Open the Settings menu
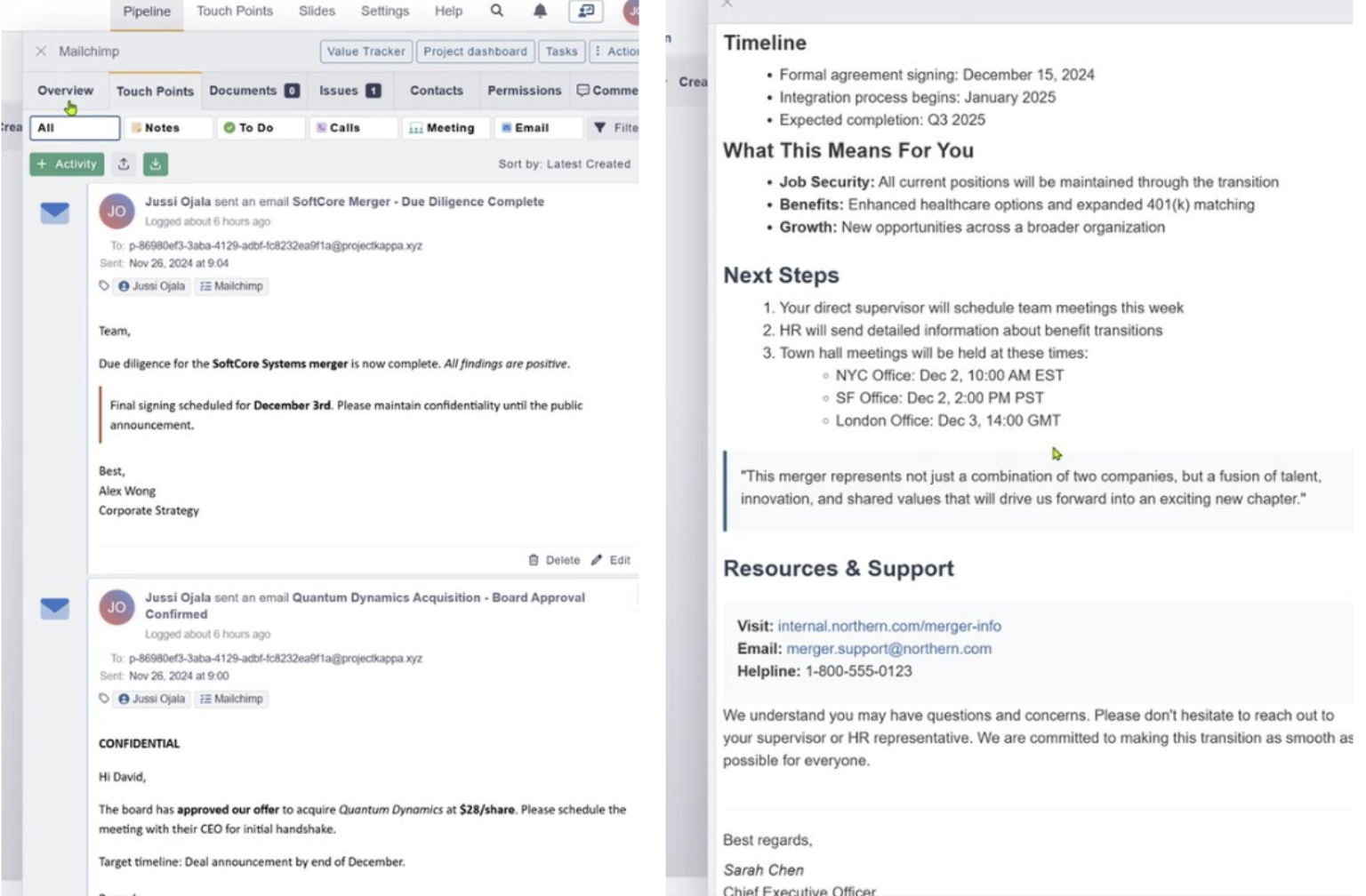Screen dimensions: 1366x896 click(385, 11)
